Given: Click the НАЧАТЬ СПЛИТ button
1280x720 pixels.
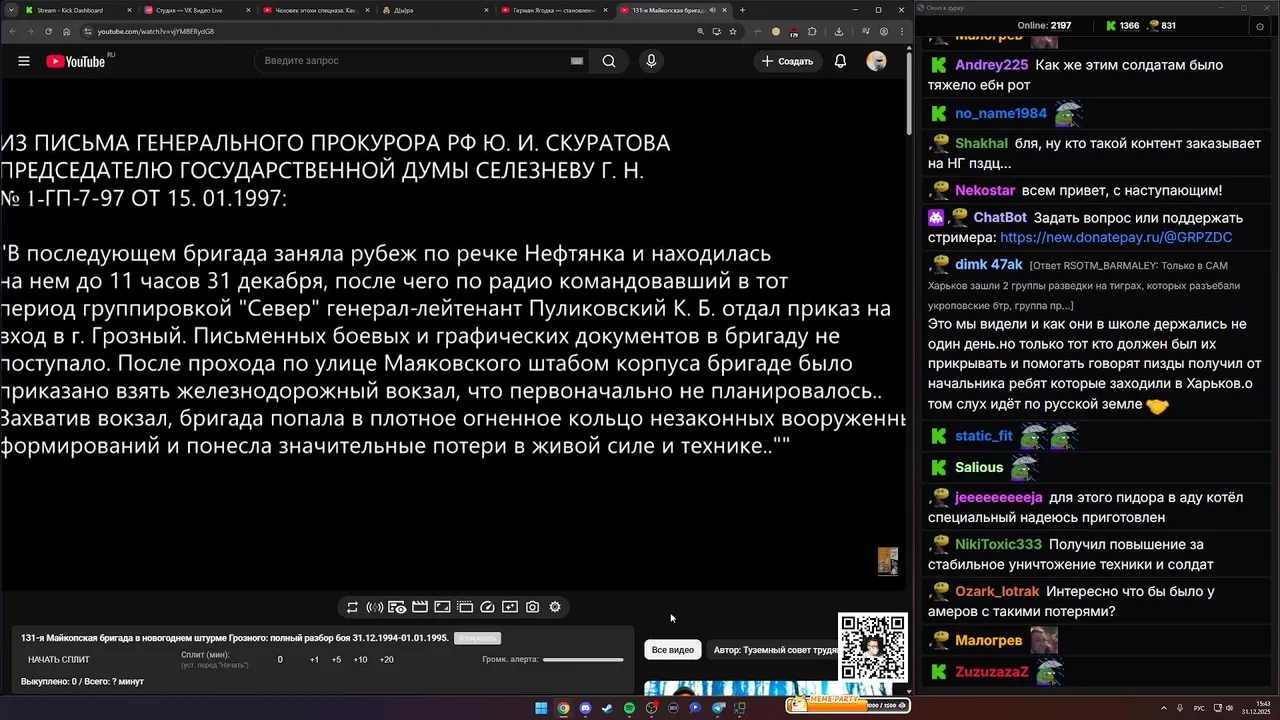Looking at the screenshot, I should (x=59, y=660).
